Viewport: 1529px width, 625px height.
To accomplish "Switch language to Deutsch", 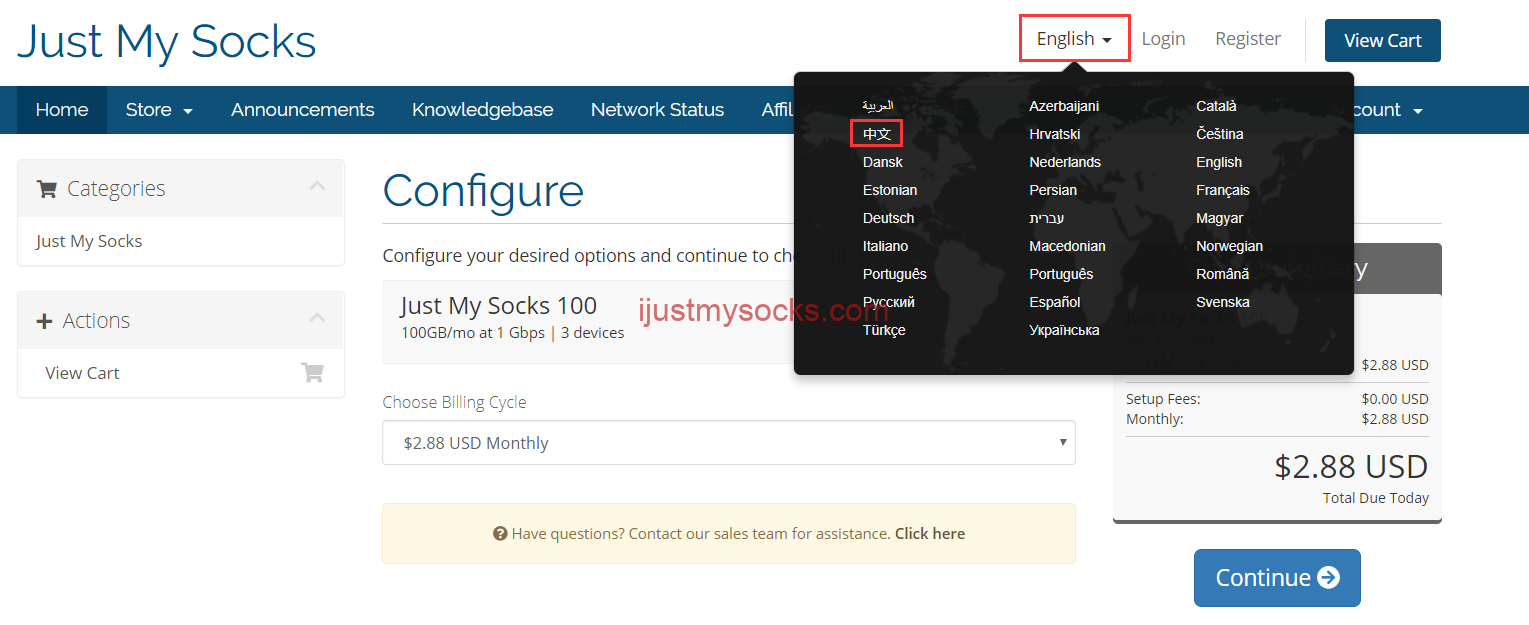I will pos(888,218).
